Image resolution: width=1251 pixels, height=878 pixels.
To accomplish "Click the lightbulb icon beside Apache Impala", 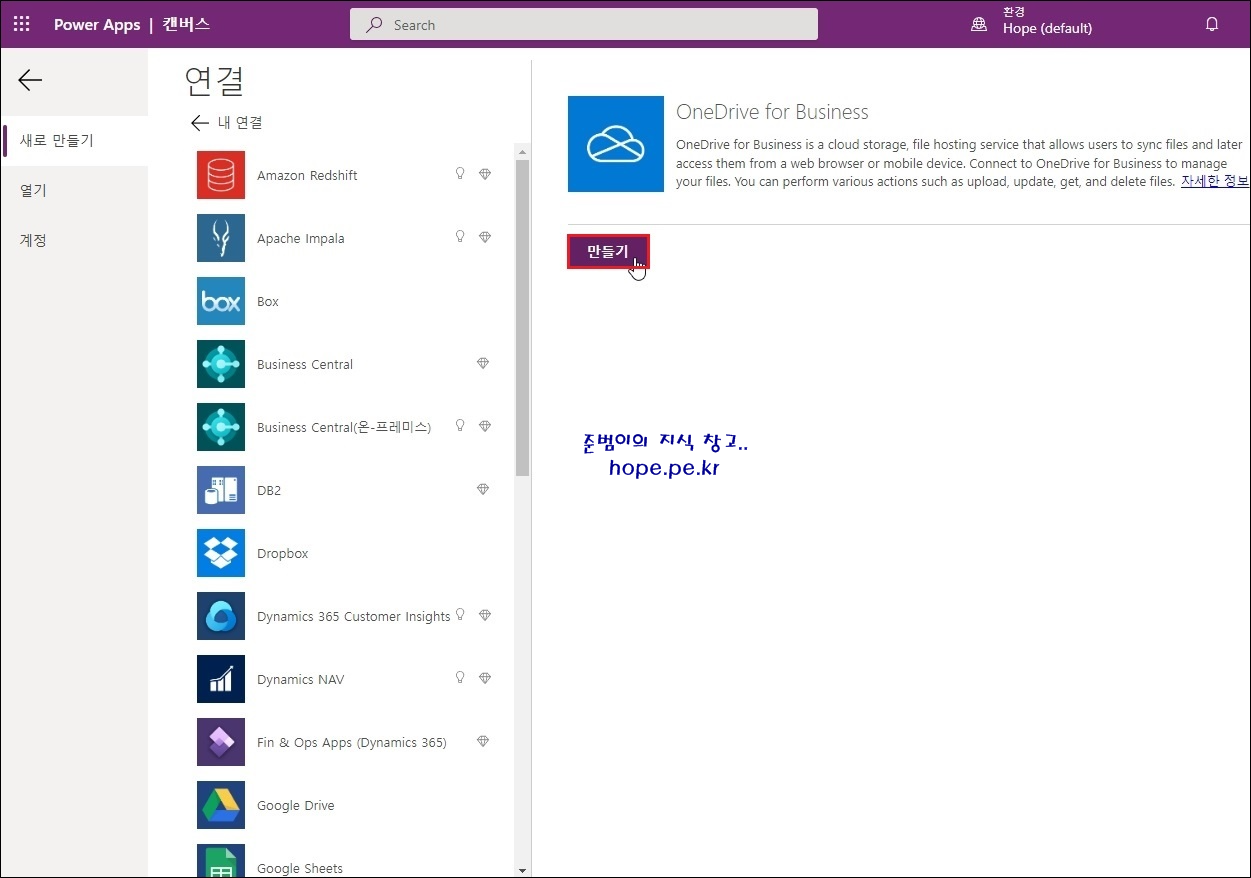I will 460,237.
